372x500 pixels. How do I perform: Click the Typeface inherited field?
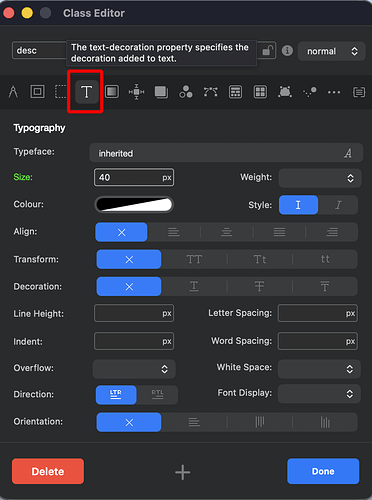coord(226,153)
